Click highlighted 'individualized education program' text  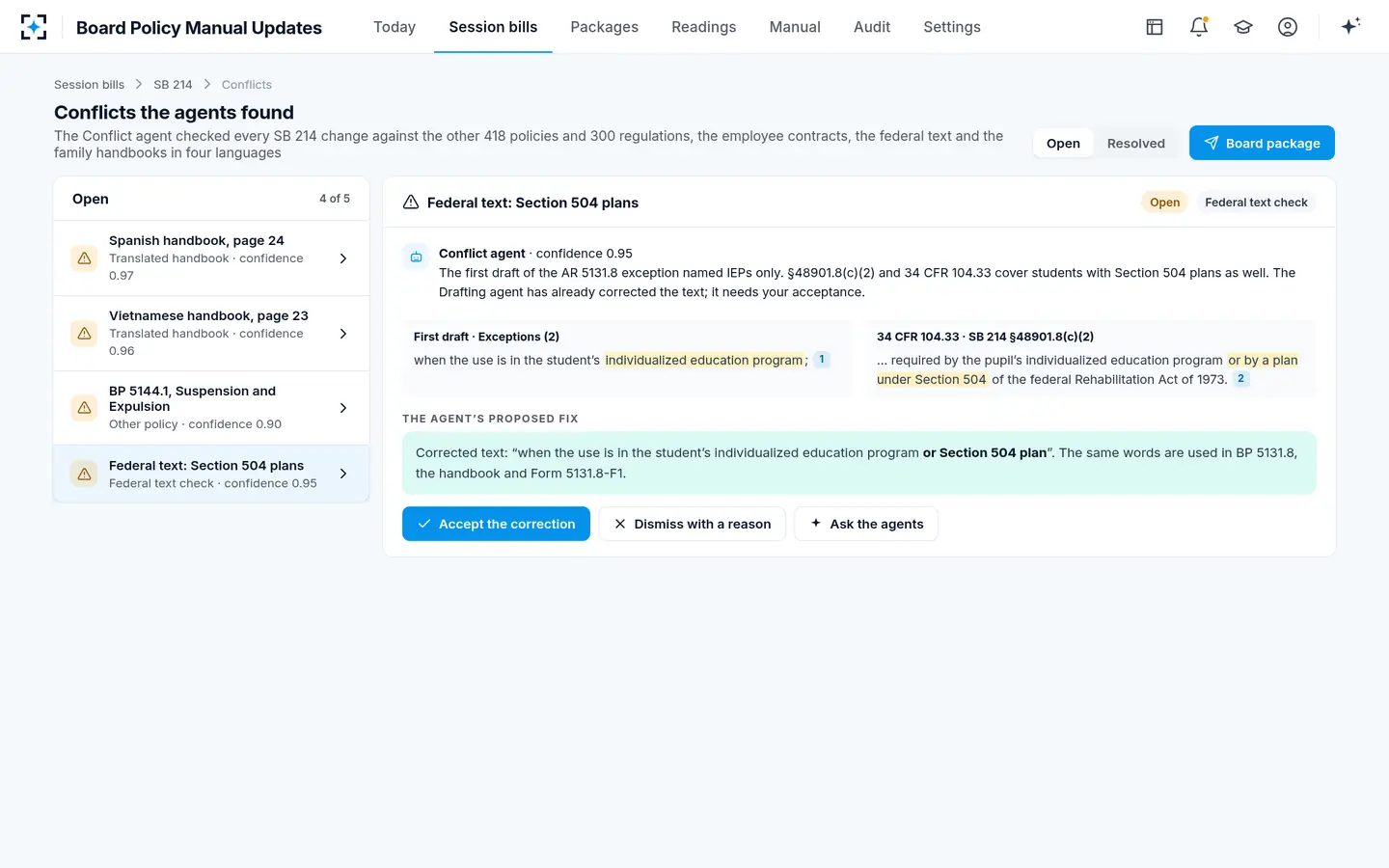tap(704, 360)
